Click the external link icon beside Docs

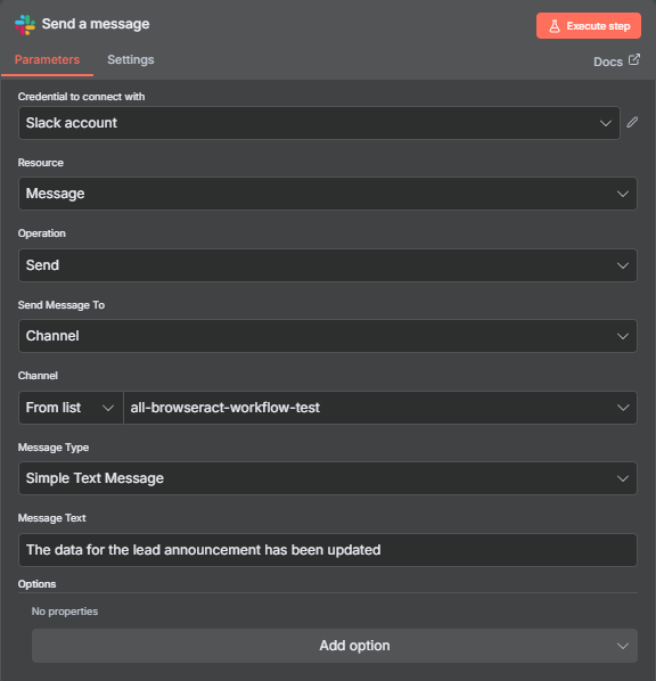pos(634,61)
